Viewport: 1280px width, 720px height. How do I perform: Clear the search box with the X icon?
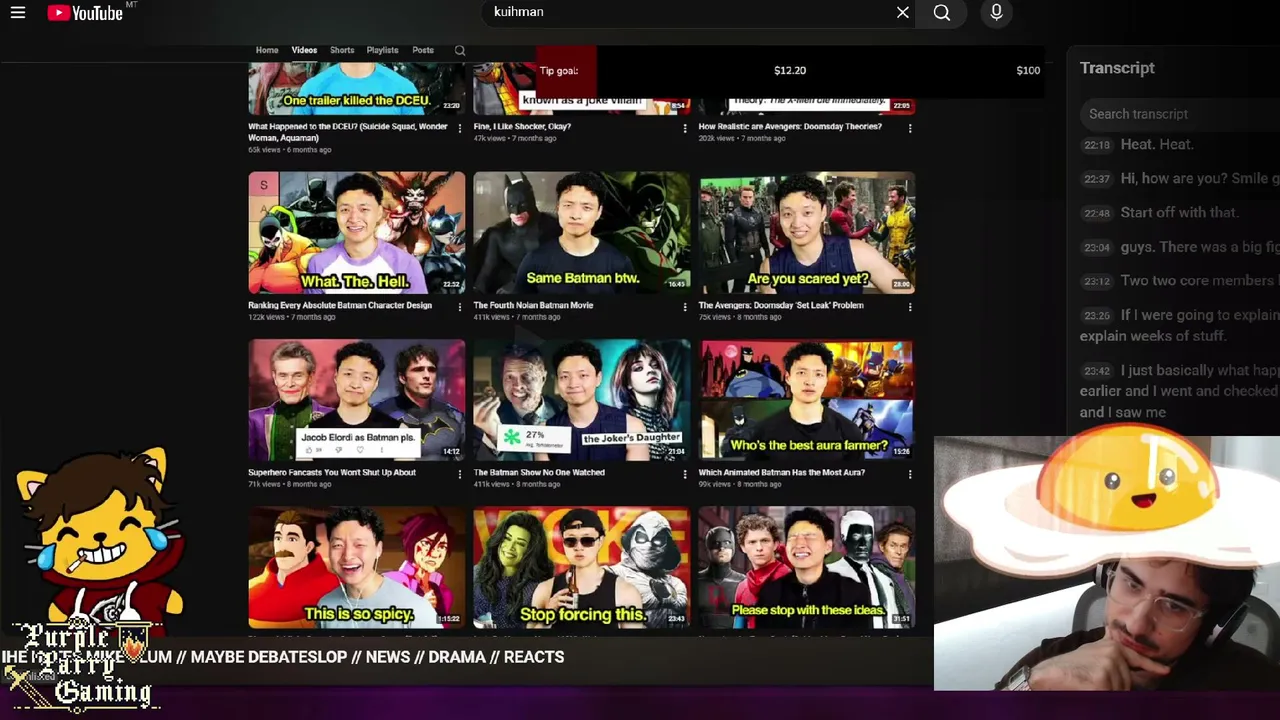point(903,13)
